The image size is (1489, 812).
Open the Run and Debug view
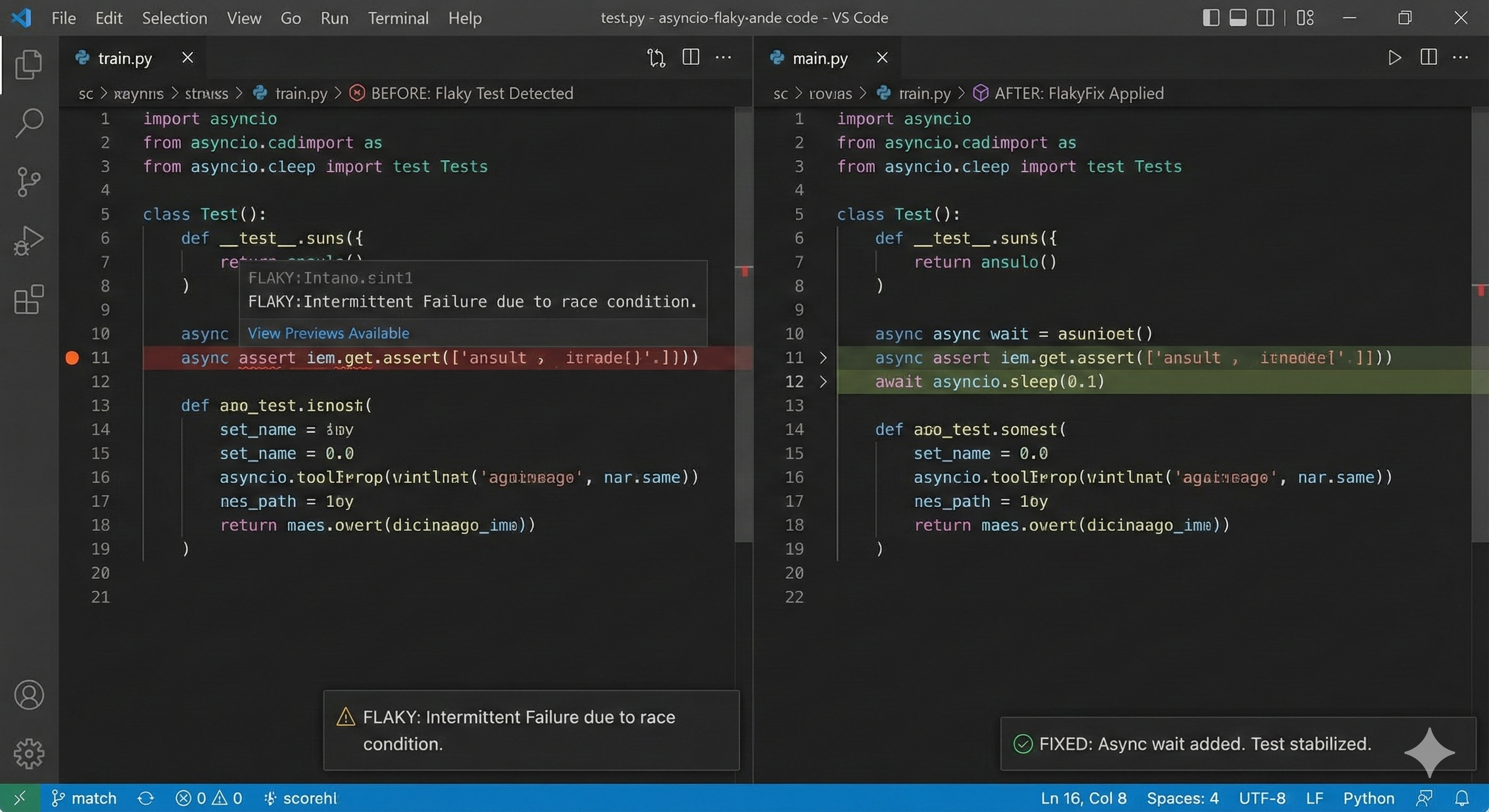[x=29, y=241]
